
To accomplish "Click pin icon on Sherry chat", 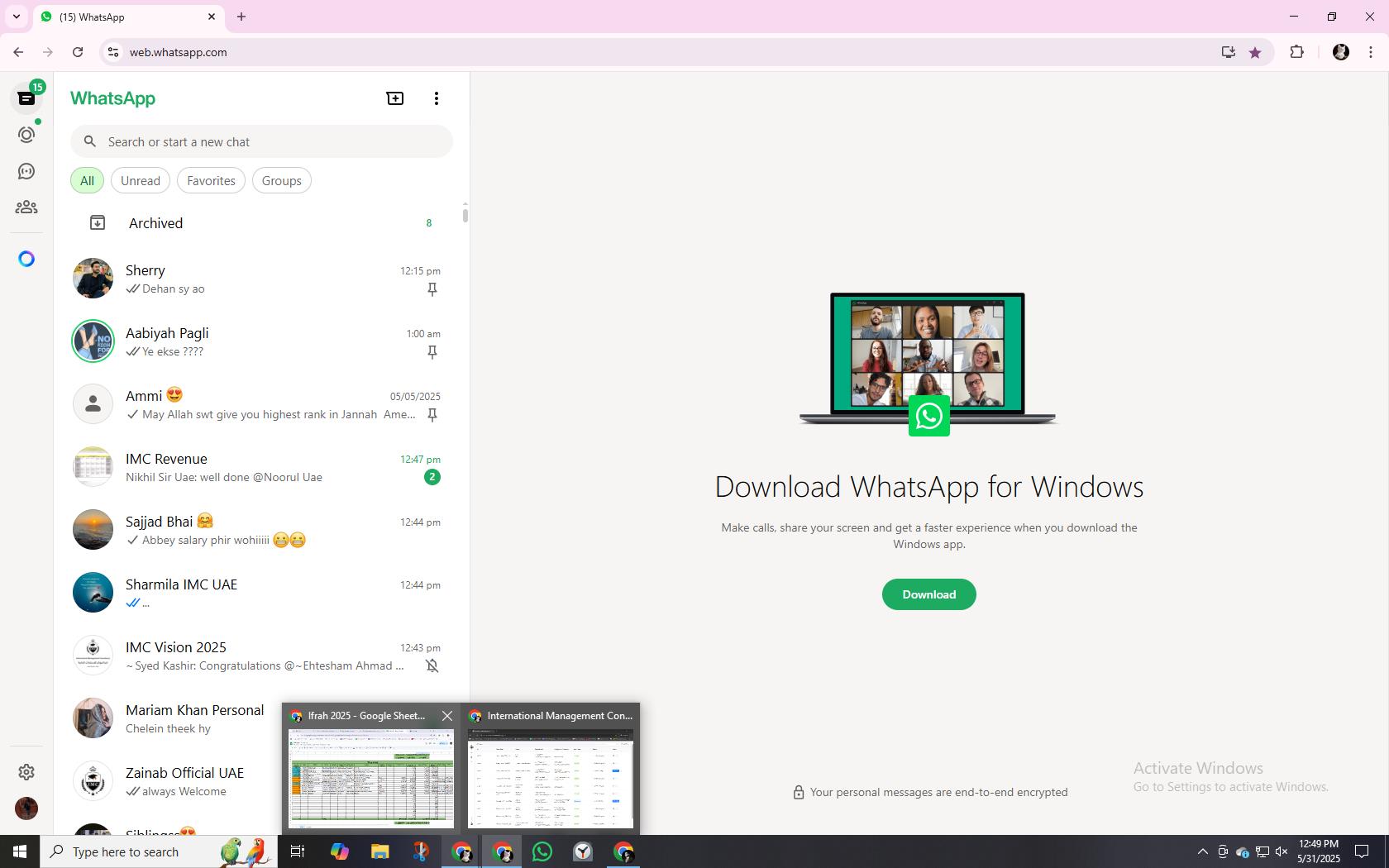I will [432, 289].
